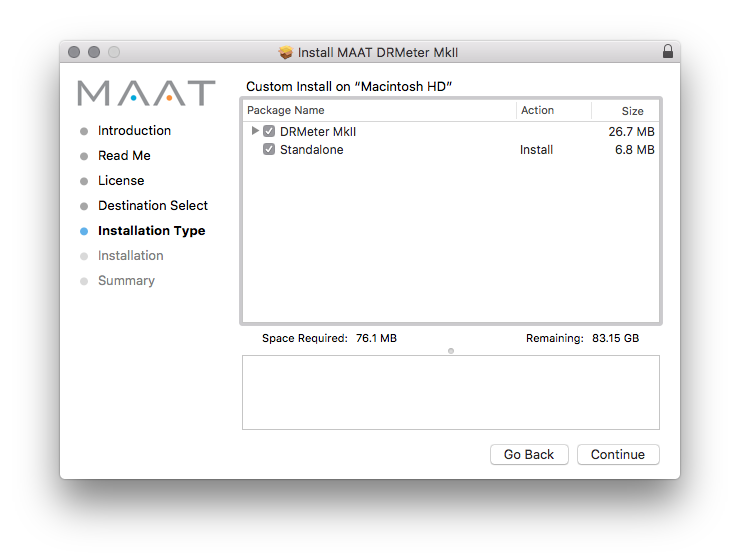Uncheck the Standalone package checkbox
This screenshot has width=738, height=555.
269,150
